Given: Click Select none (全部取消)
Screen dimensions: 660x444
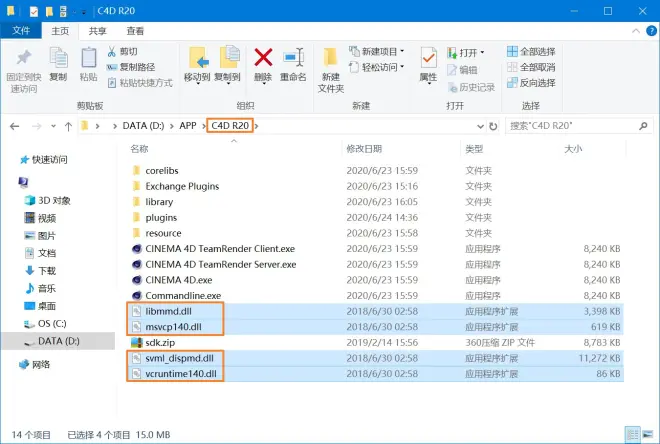Looking at the screenshot, I should pos(531,67).
